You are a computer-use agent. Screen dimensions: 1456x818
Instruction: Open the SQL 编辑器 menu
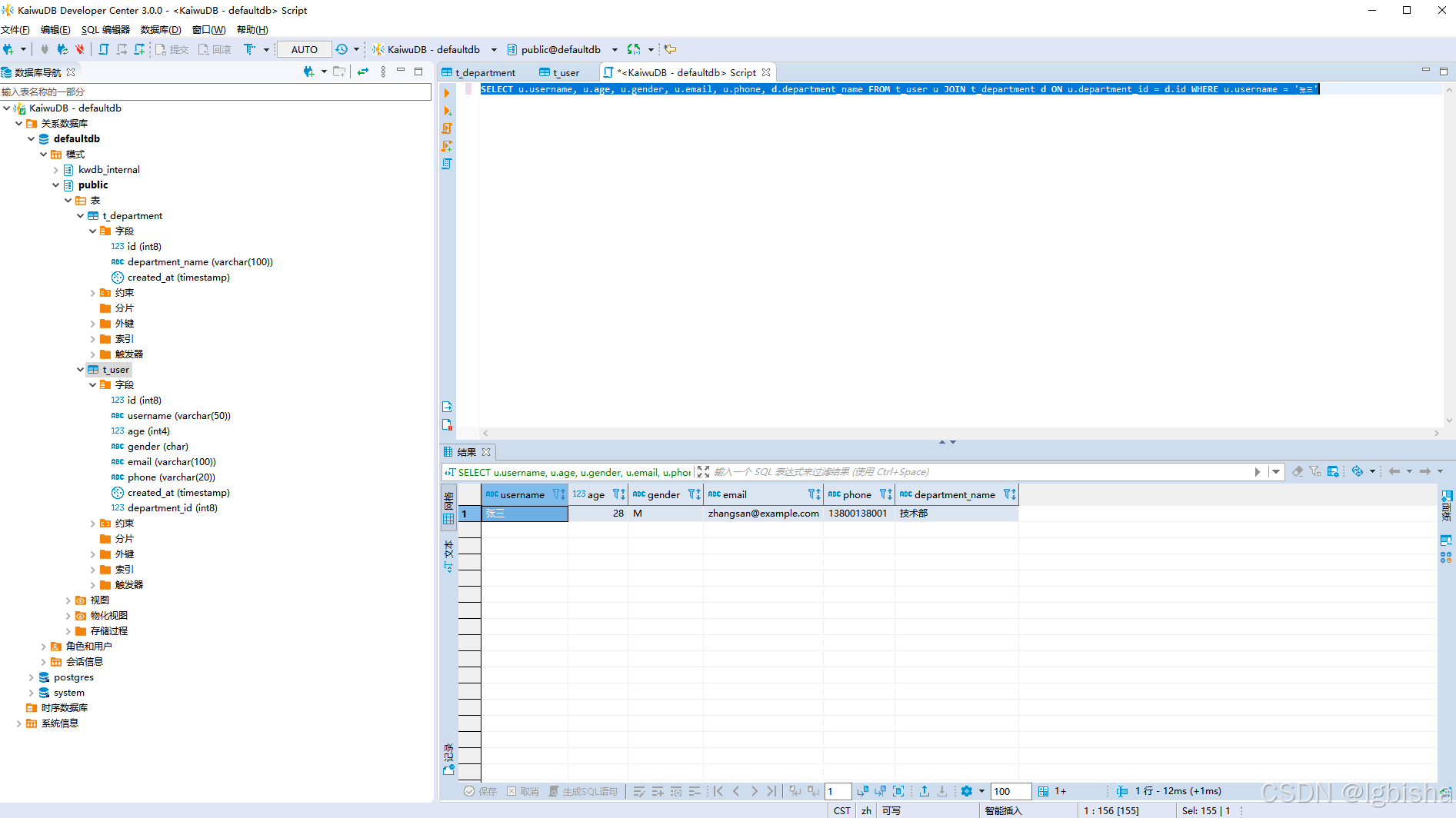click(x=105, y=30)
